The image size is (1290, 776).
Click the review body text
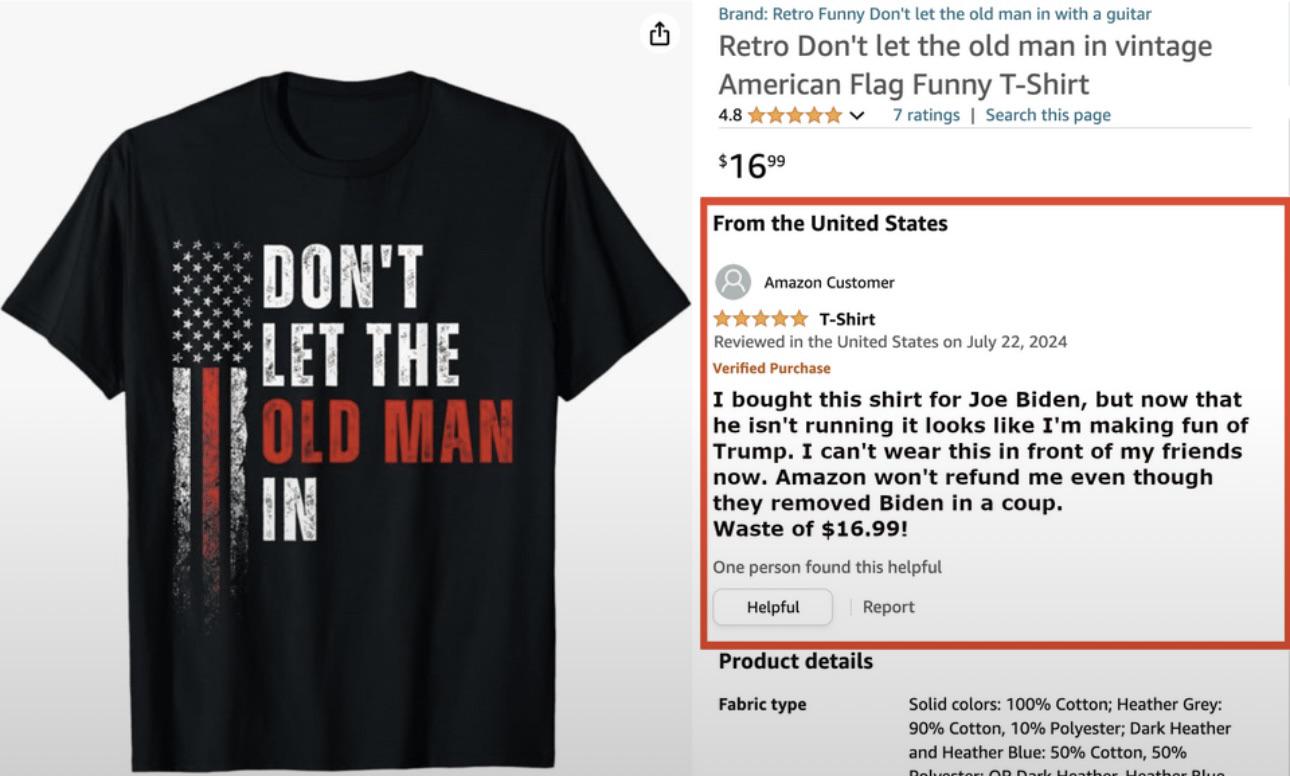click(980, 464)
